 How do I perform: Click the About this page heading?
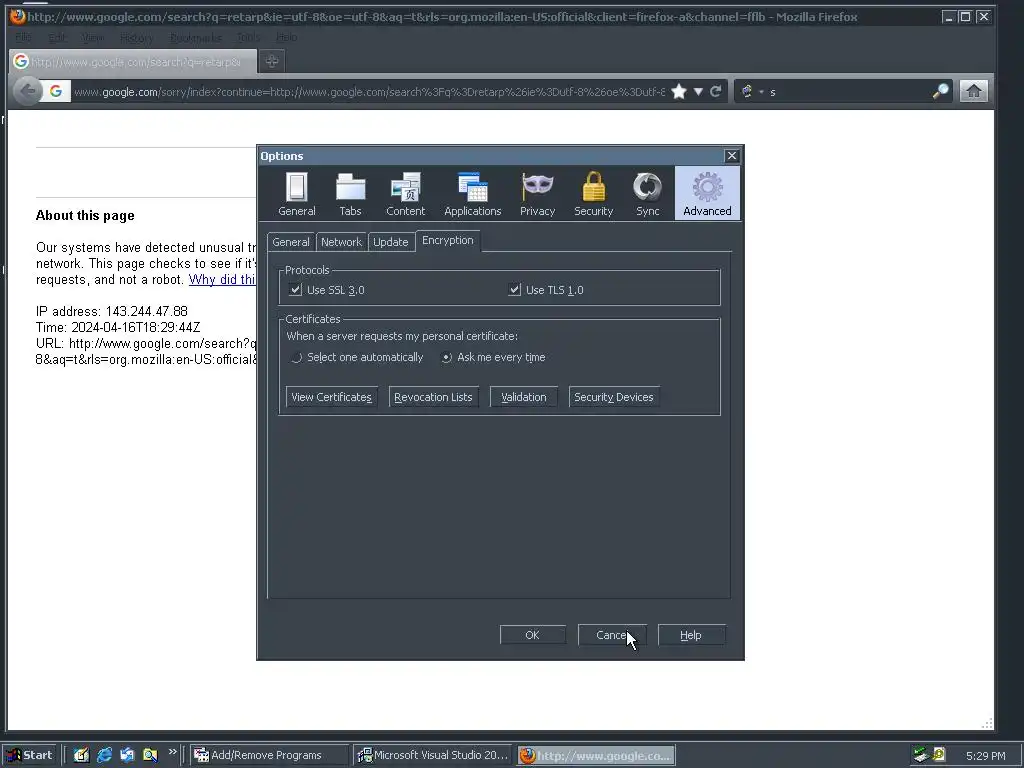click(85, 216)
